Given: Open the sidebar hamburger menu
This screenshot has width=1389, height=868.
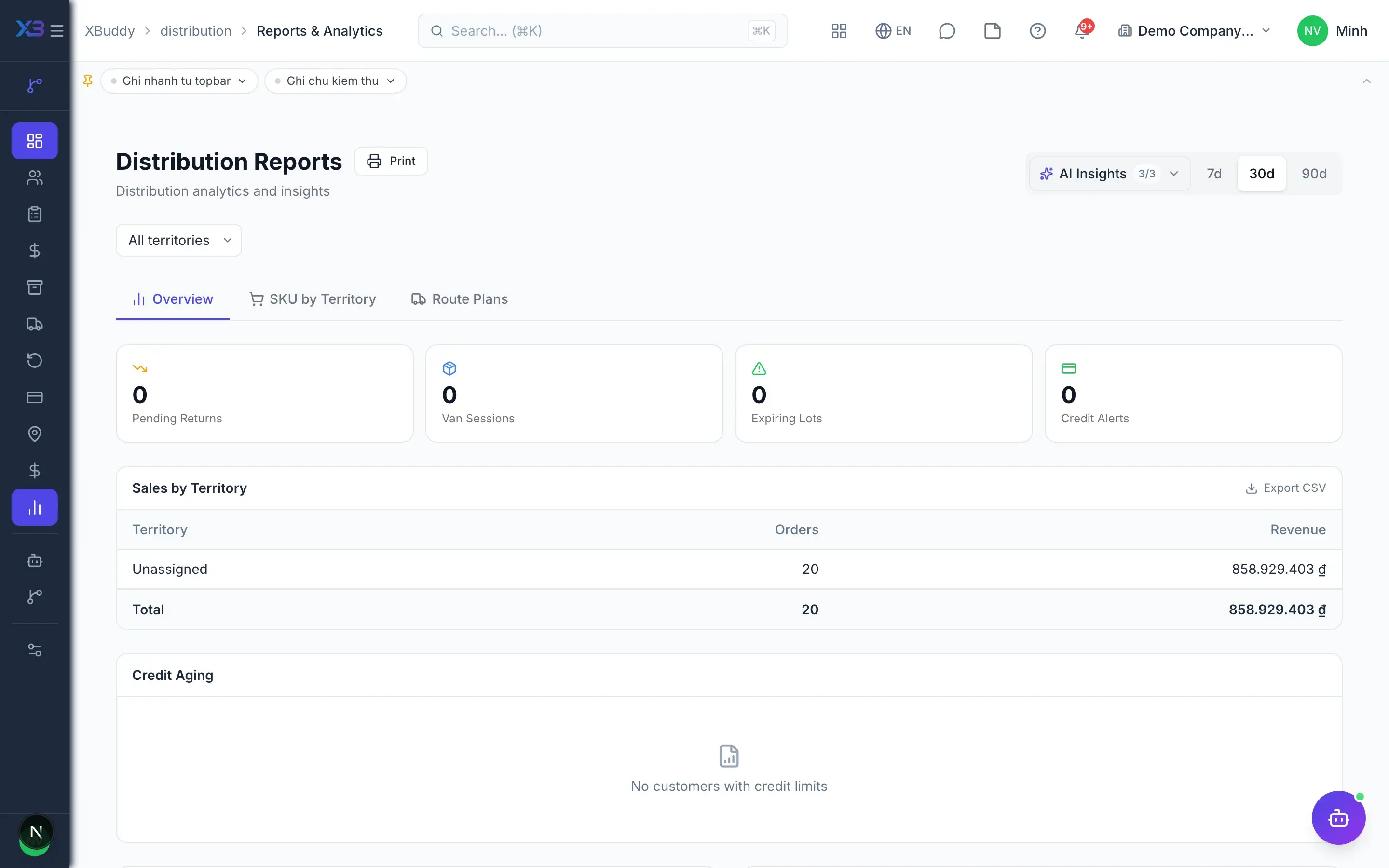Looking at the screenshot, I should (57, 30).
